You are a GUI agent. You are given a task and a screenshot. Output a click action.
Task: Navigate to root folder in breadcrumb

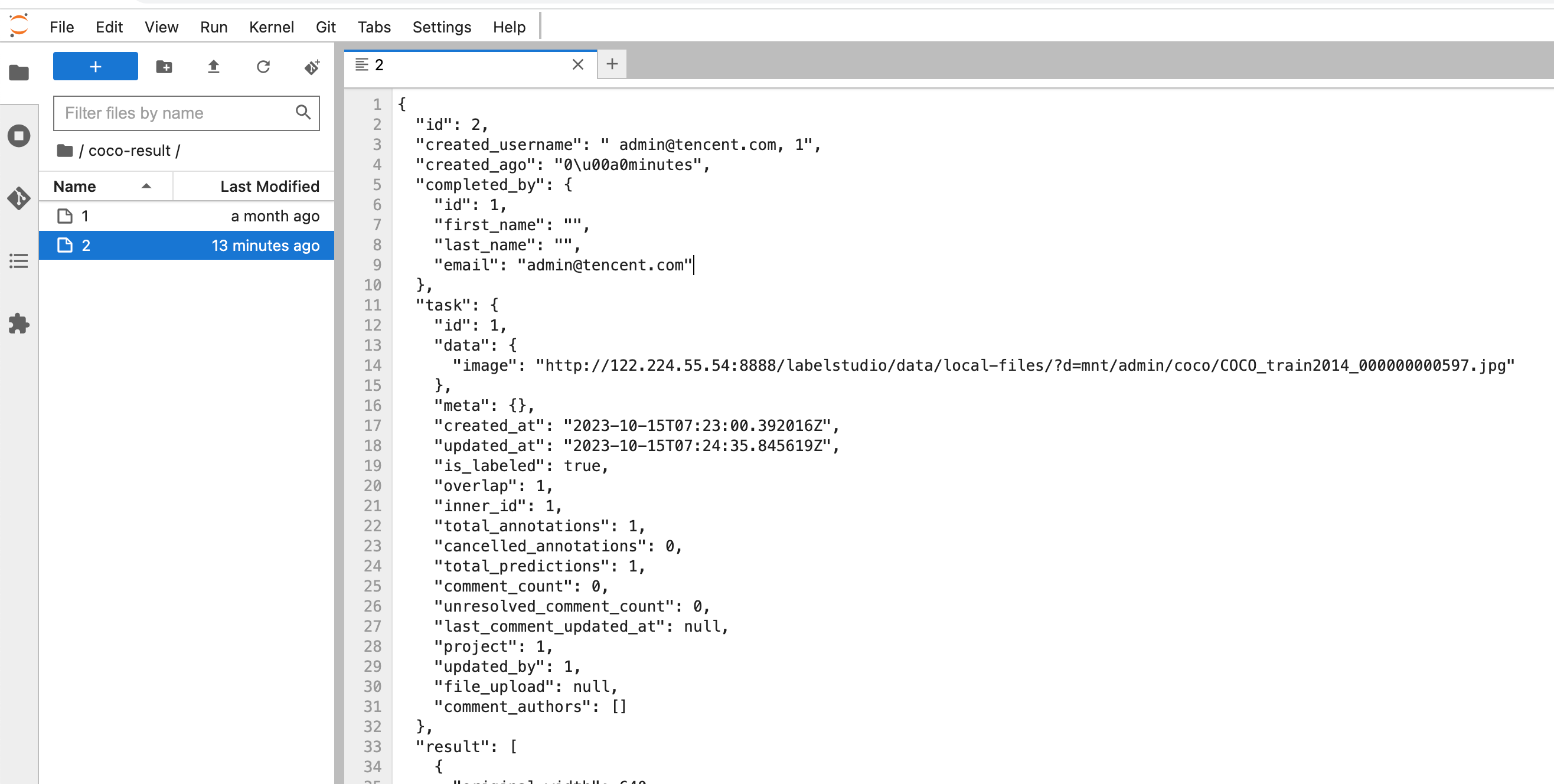pos(64,151)
